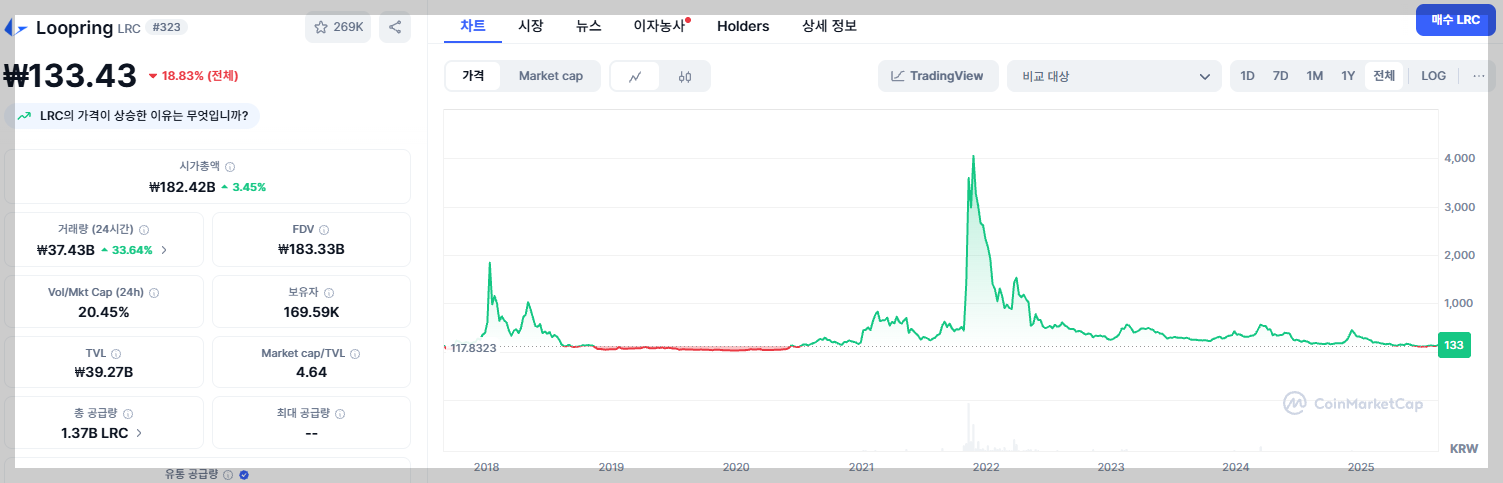The height and width of the screenshot is (483, 1503).
Task: Open the Holders tab
Action: [x=743, y=26]
